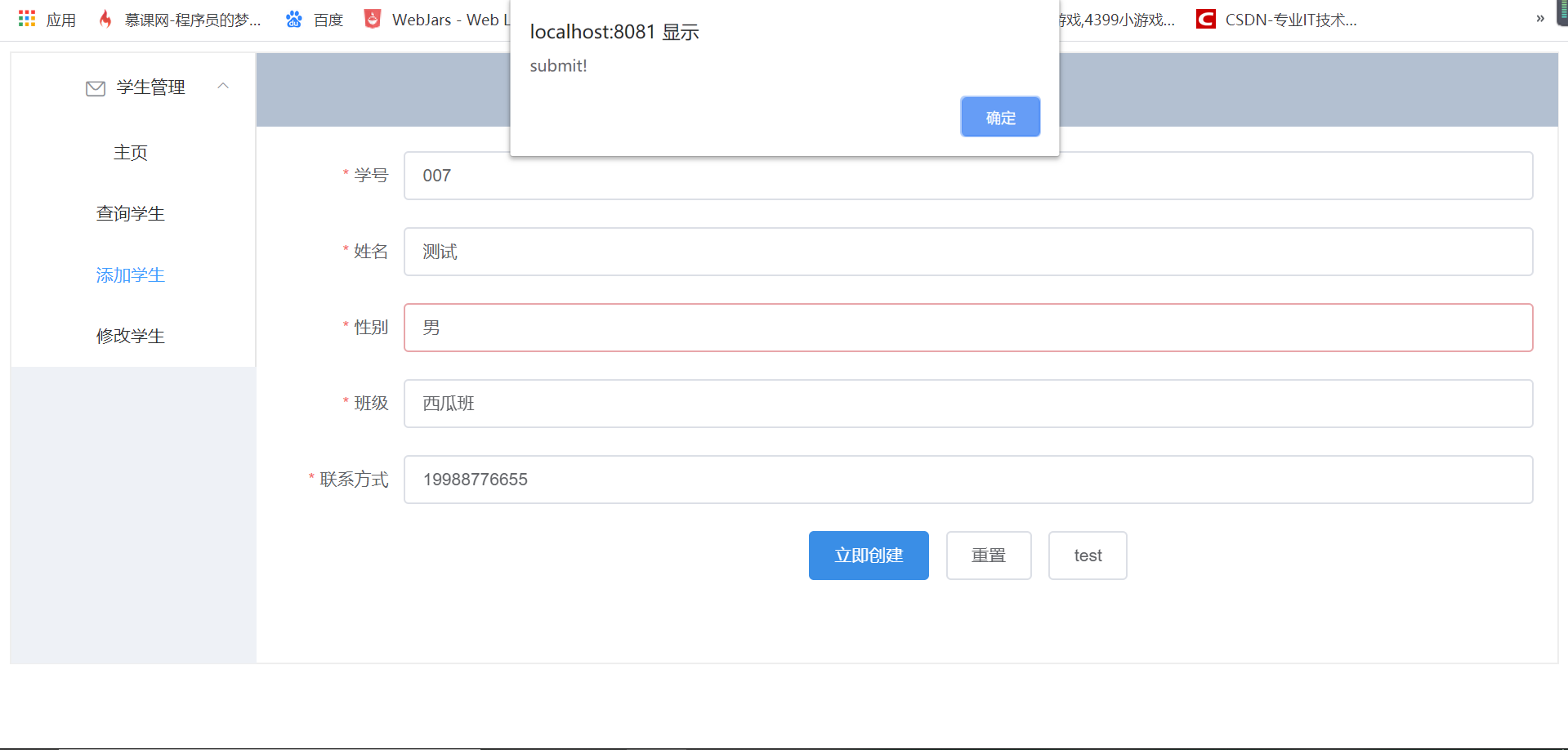Screen dimensions: 1568x750
Task: Select 主页 in the sidebar
Action: [x=131, y=153]
